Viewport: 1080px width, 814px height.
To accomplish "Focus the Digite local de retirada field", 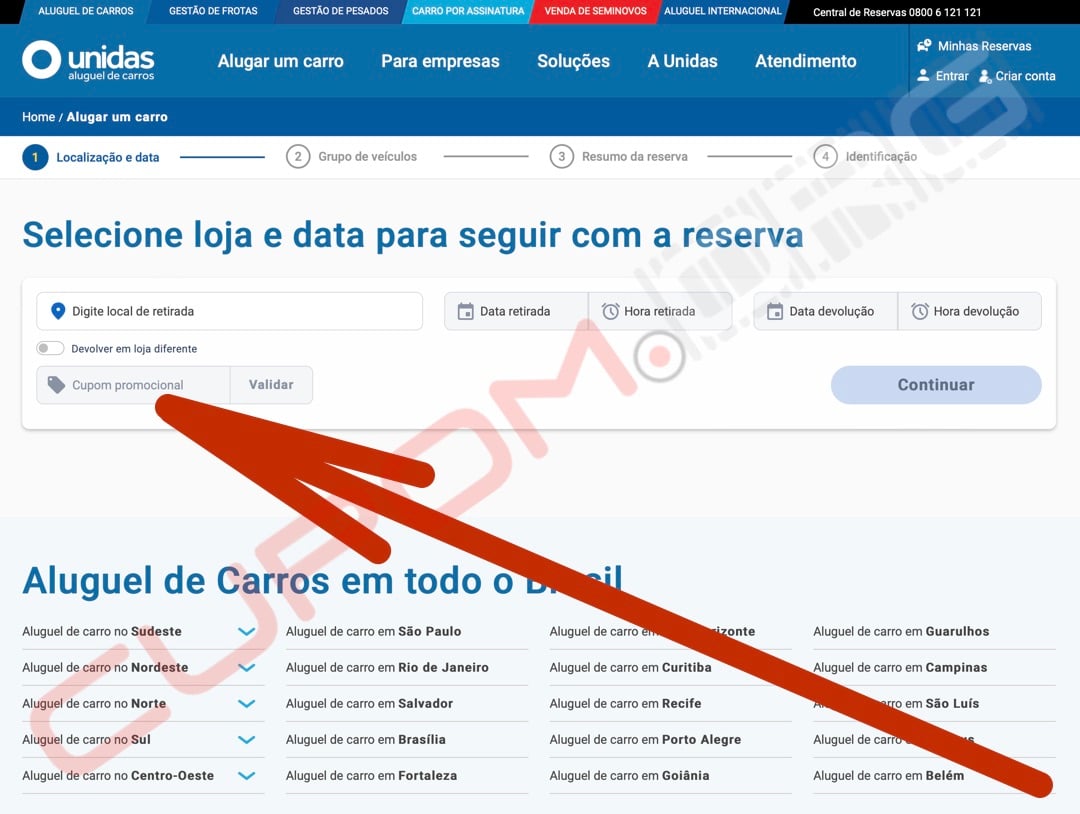I will 229,311.
